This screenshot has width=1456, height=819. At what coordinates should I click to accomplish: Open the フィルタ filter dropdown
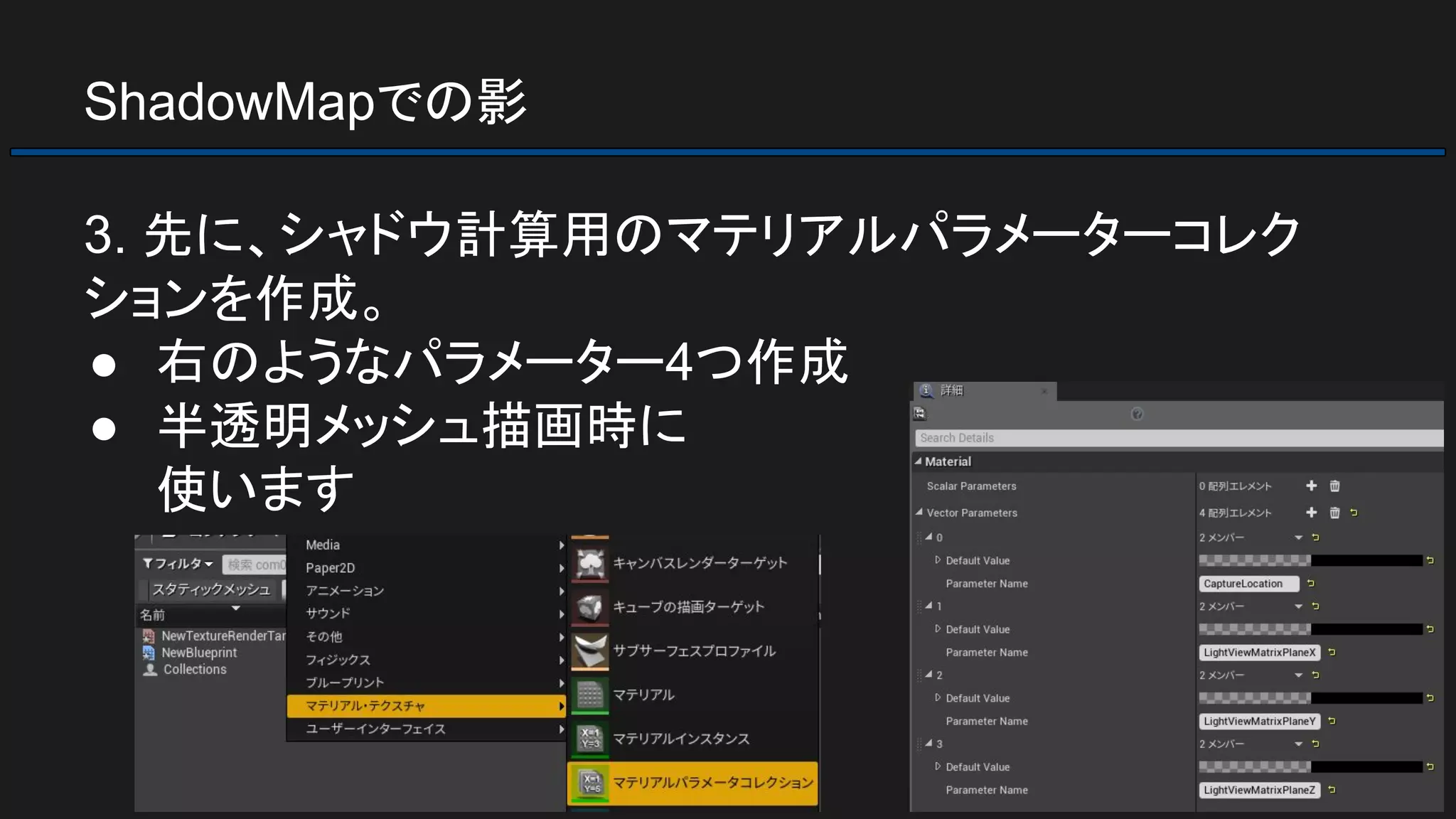178,564
